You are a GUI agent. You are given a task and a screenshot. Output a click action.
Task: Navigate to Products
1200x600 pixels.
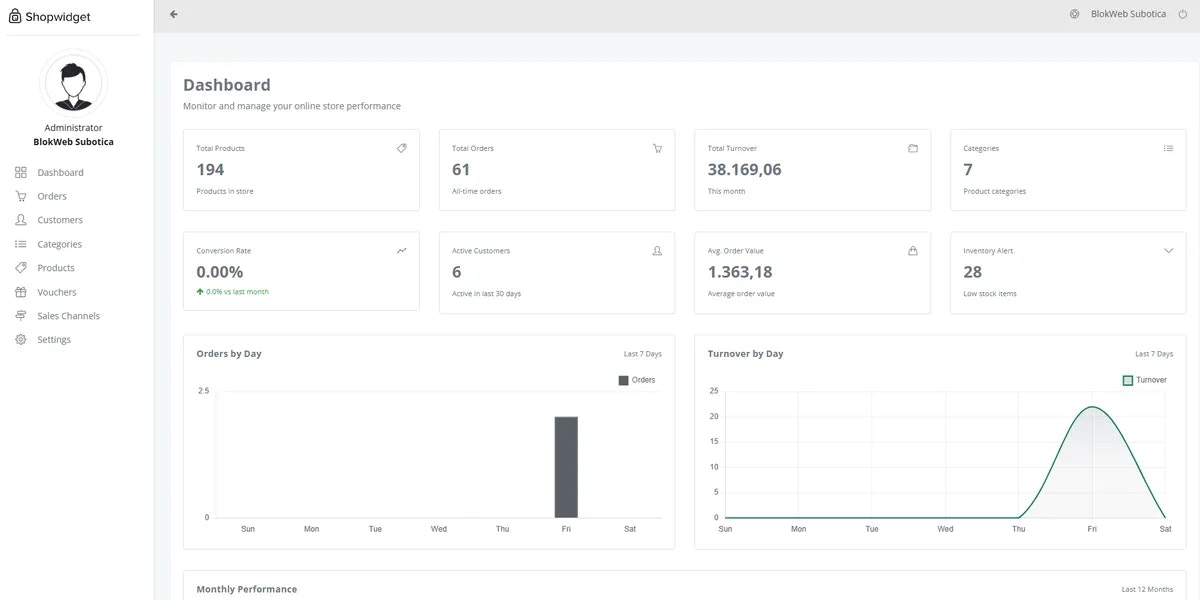[x=56, y=268]
